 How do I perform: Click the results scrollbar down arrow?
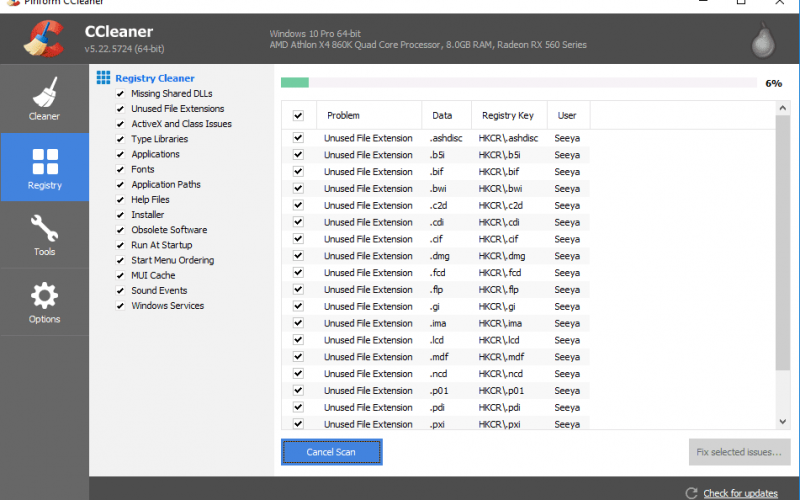[782, 421]
